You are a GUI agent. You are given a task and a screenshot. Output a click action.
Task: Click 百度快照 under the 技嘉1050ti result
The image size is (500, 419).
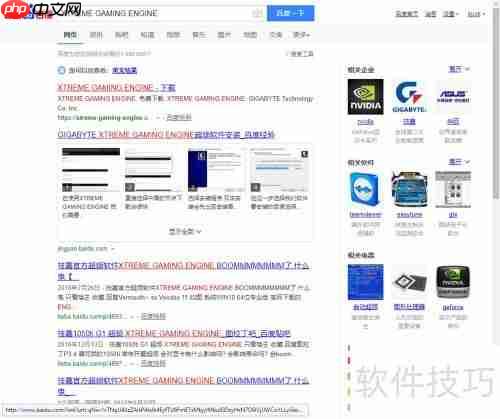click(x=153, y=363)
